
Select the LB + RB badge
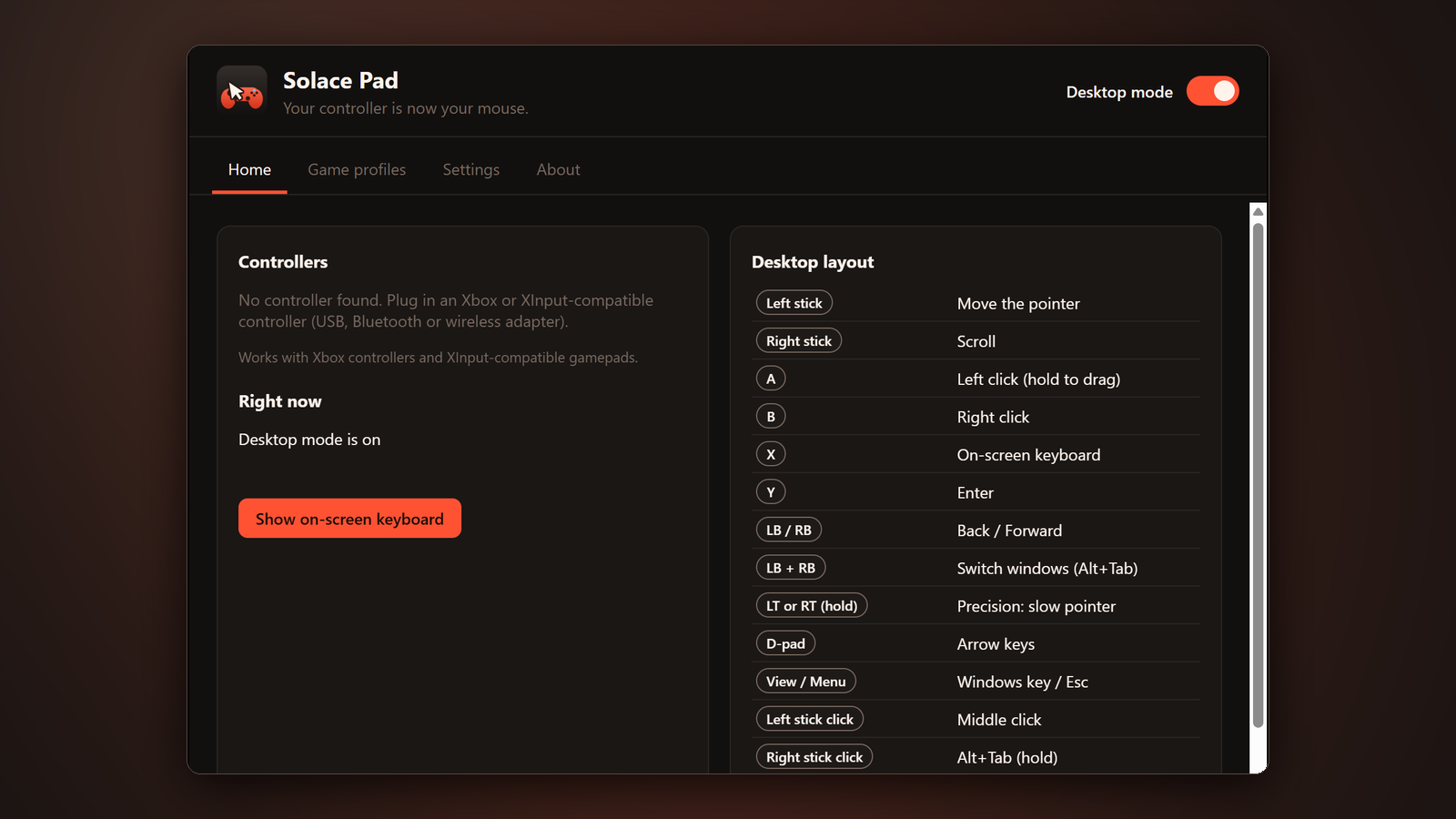[x=791, y=568]
